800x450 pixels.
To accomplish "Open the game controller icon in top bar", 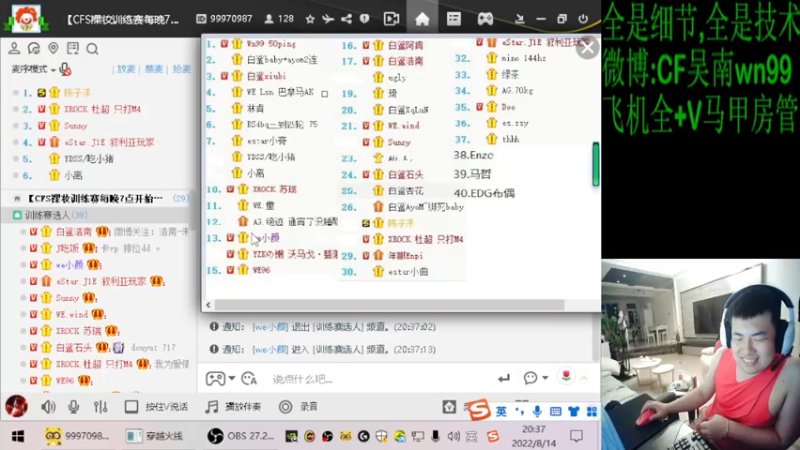I will point(485,19).
